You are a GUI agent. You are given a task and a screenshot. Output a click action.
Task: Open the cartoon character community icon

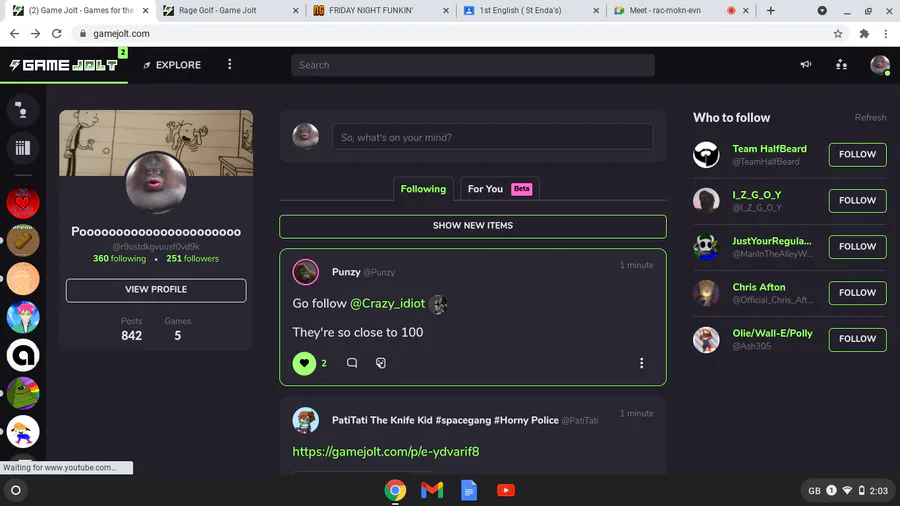23,431
